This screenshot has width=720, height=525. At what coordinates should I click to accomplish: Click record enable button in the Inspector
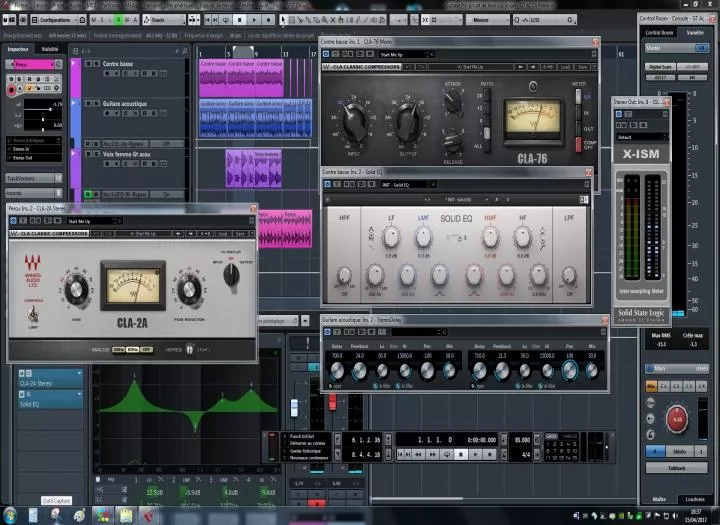point(11,90)
